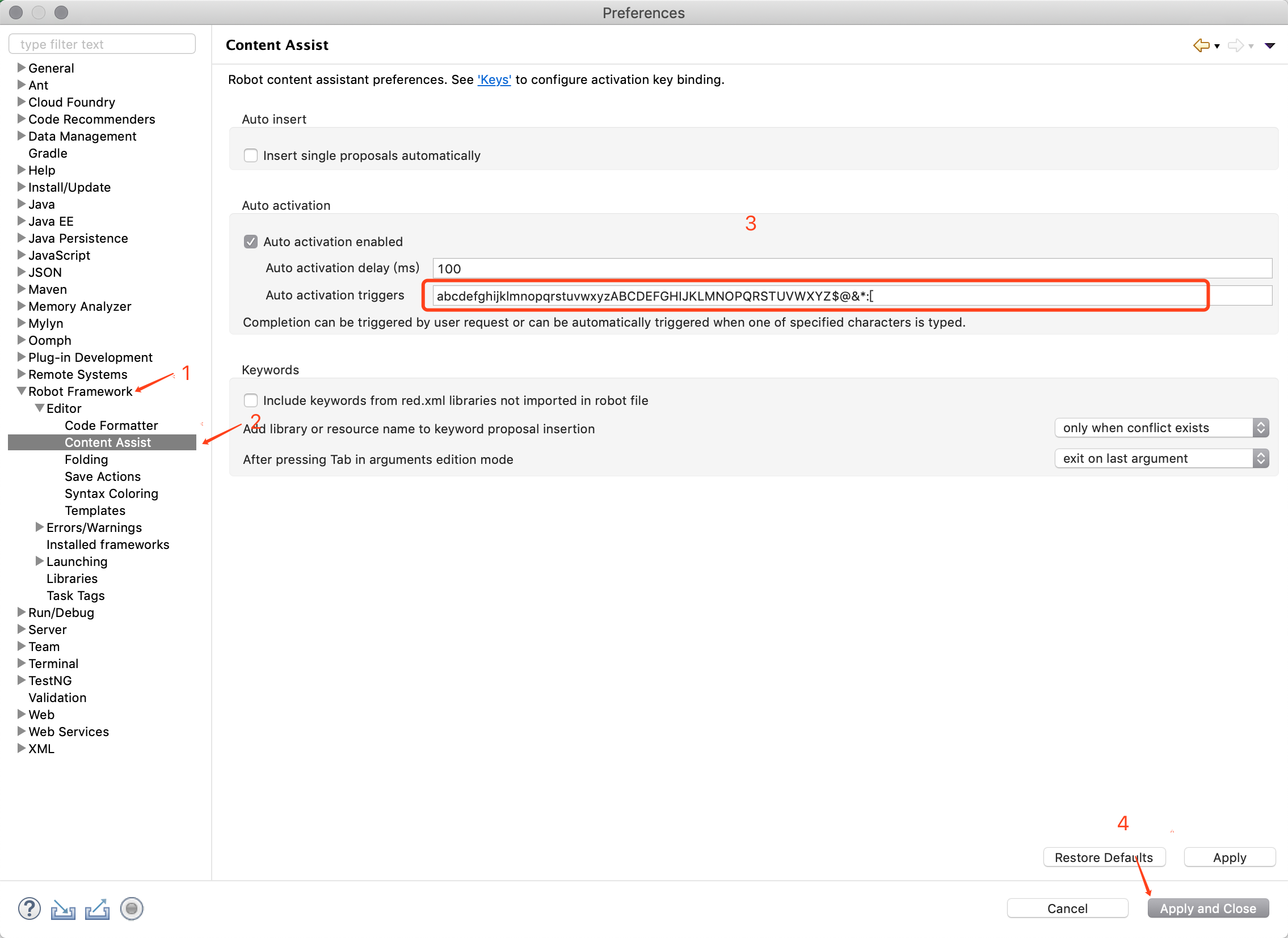This screenshot has height=938, width=1288.
Task: Uncheck Auto activation enabled
Action: point(251,242)
